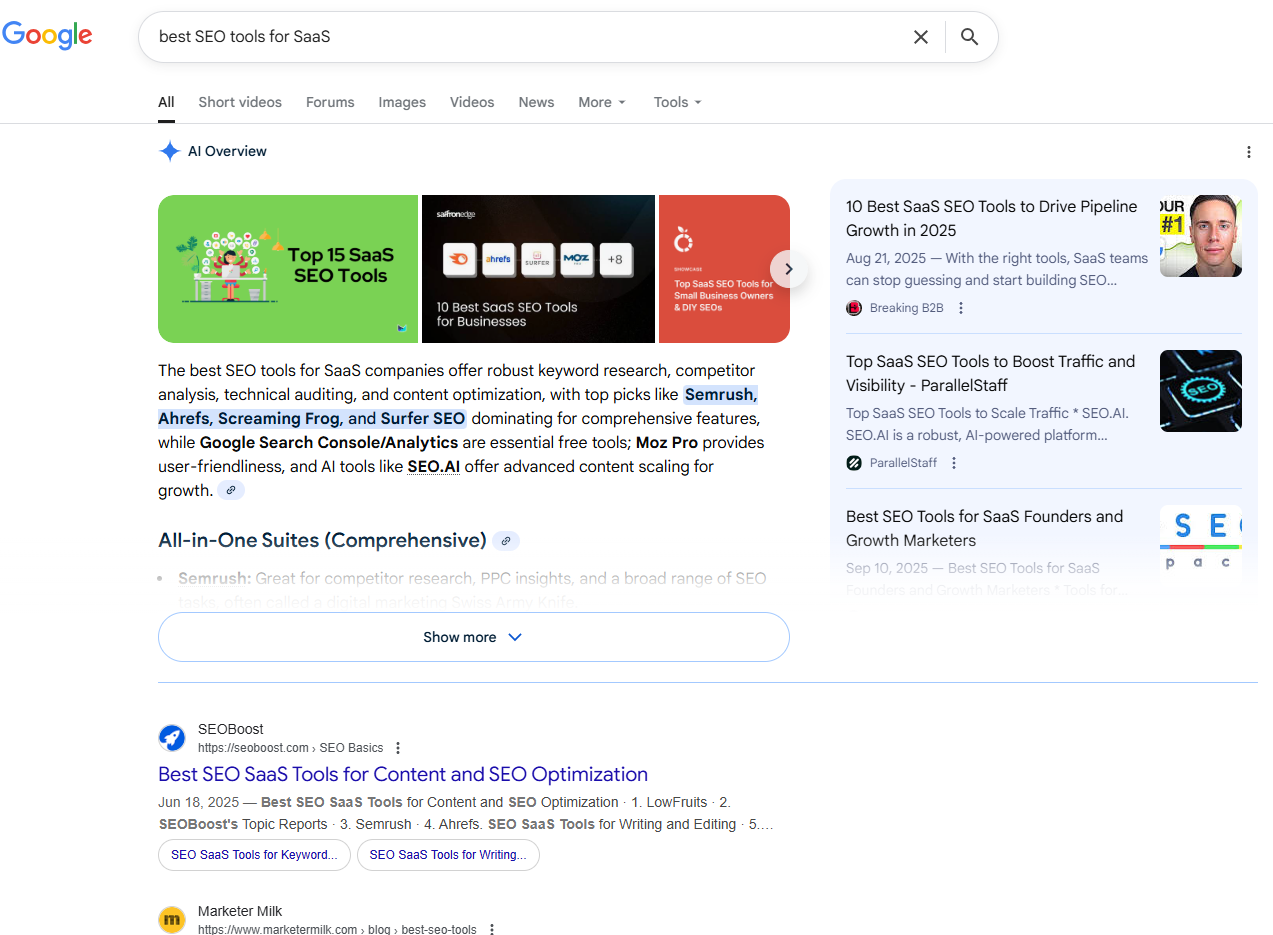Open the three-dot menu beside seoboost.com URL
The height and width of the screenshot is (935, 1273).
point(398,748)
